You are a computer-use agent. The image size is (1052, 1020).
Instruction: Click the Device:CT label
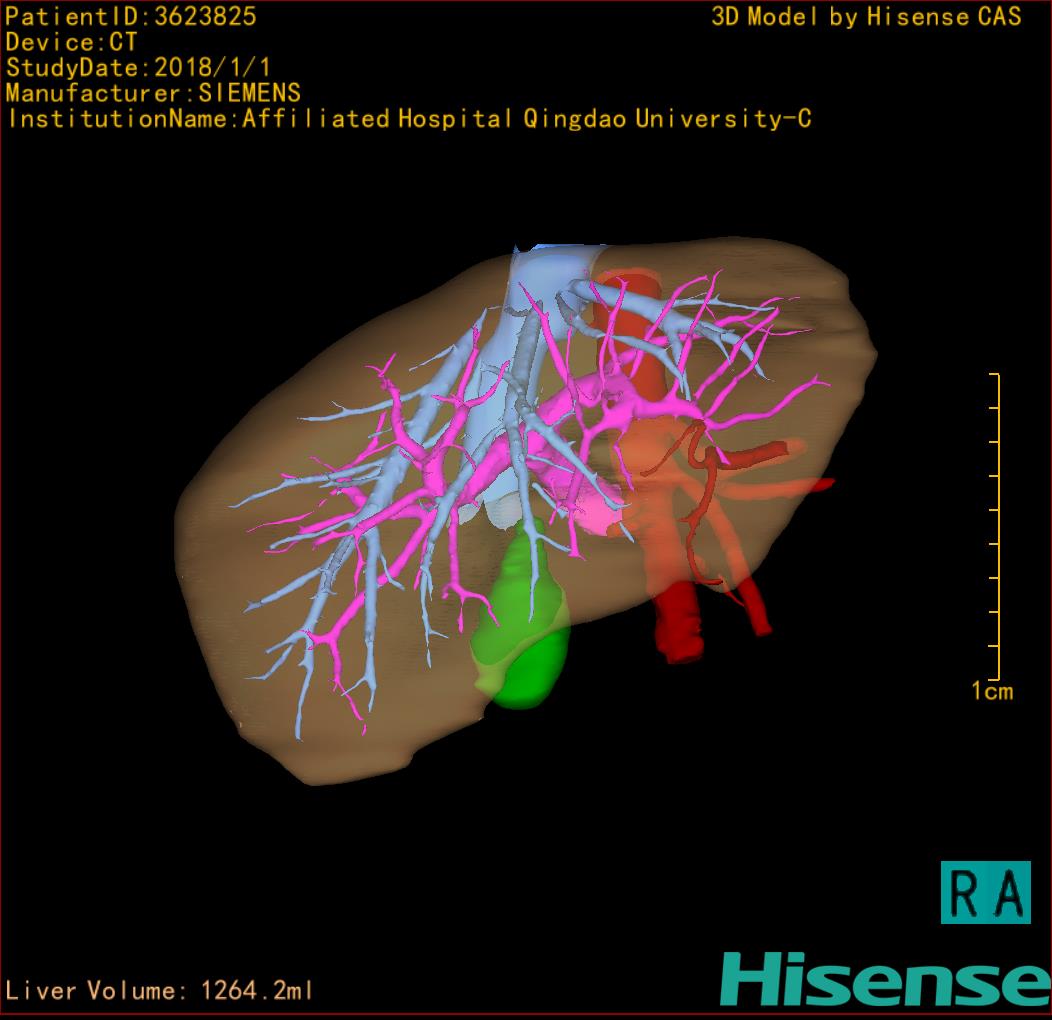pos(71,42)
